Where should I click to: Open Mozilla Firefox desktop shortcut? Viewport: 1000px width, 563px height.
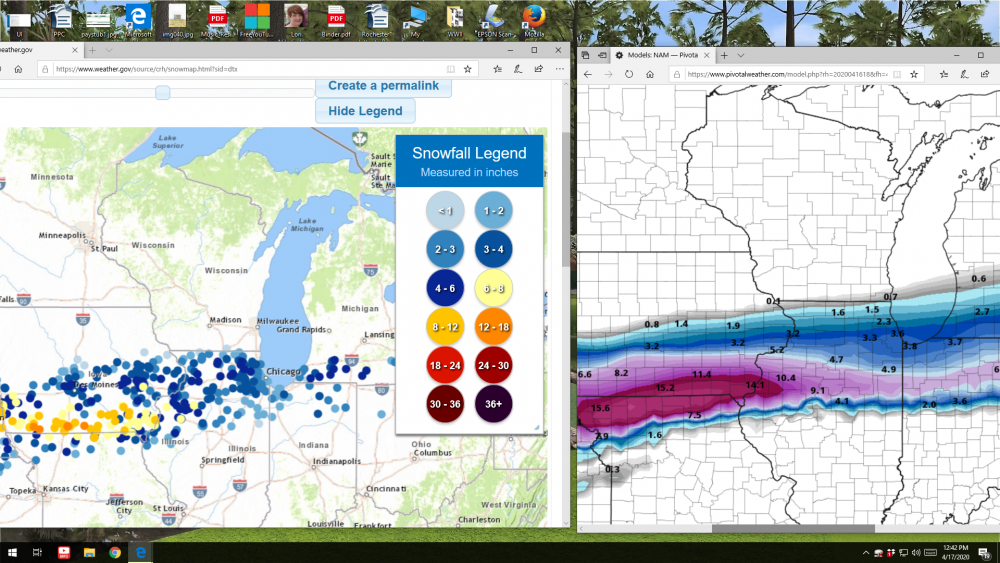[534, 21]
